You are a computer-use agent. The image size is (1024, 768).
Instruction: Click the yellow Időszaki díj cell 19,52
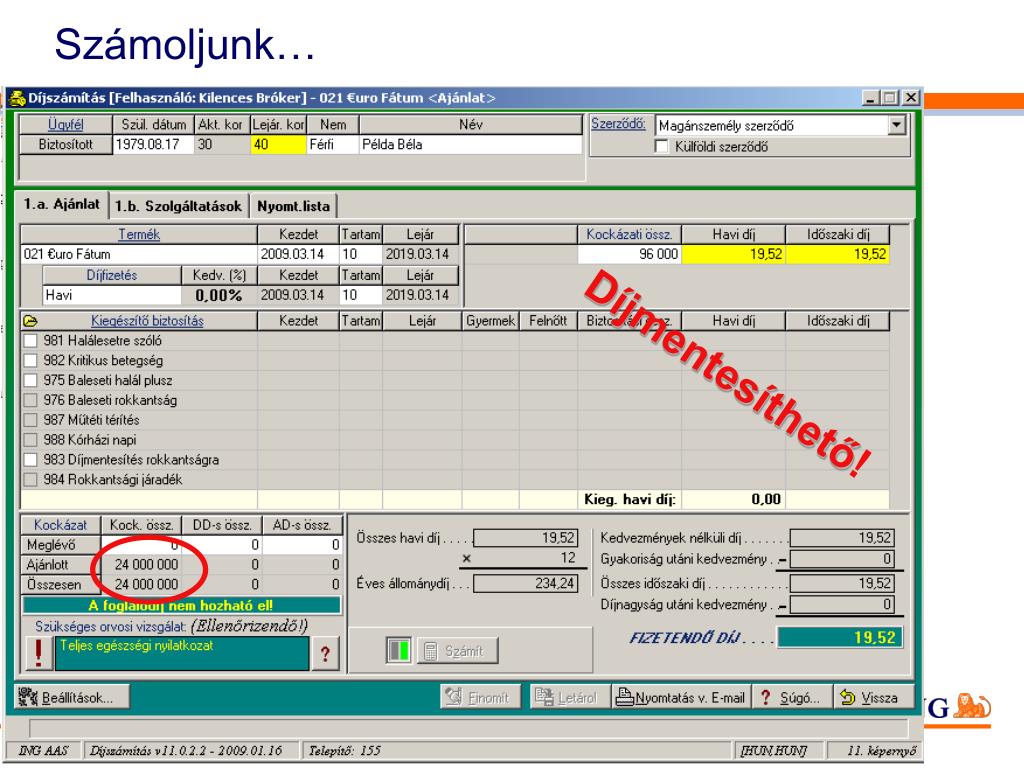point(838,254)
